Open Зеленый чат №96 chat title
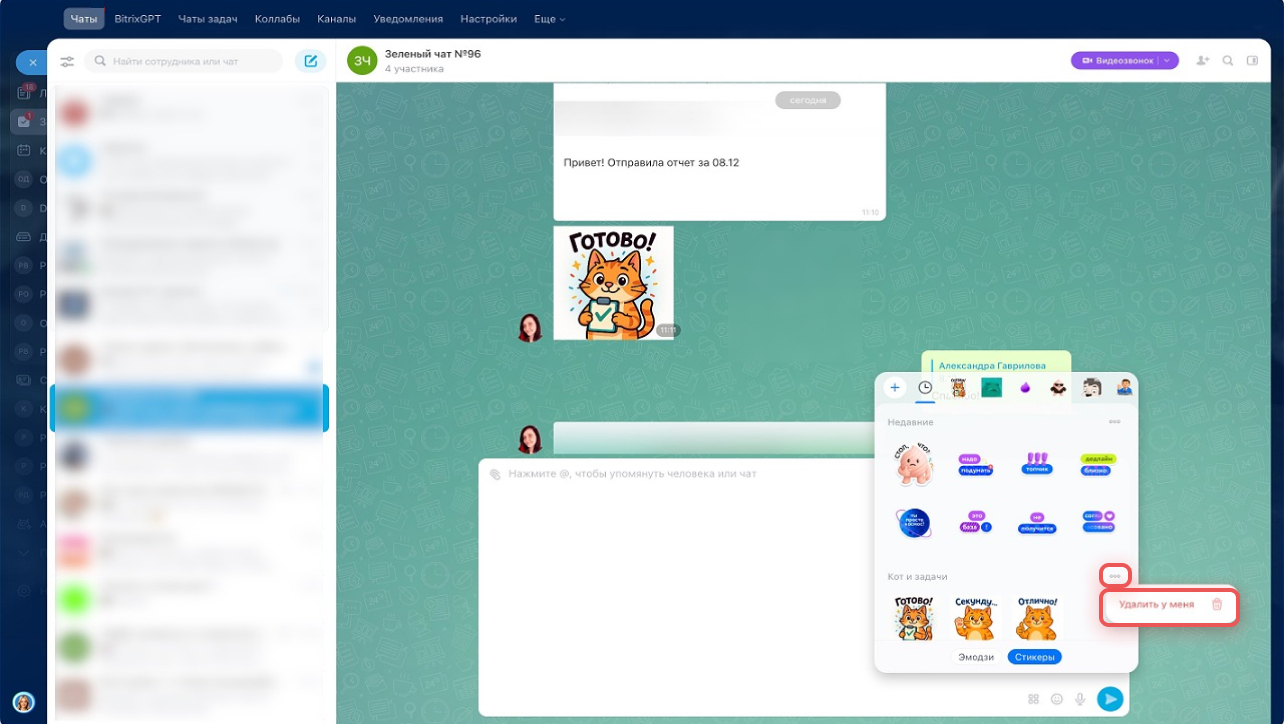This screenshot has height=724, width=1284. (433, 54)
